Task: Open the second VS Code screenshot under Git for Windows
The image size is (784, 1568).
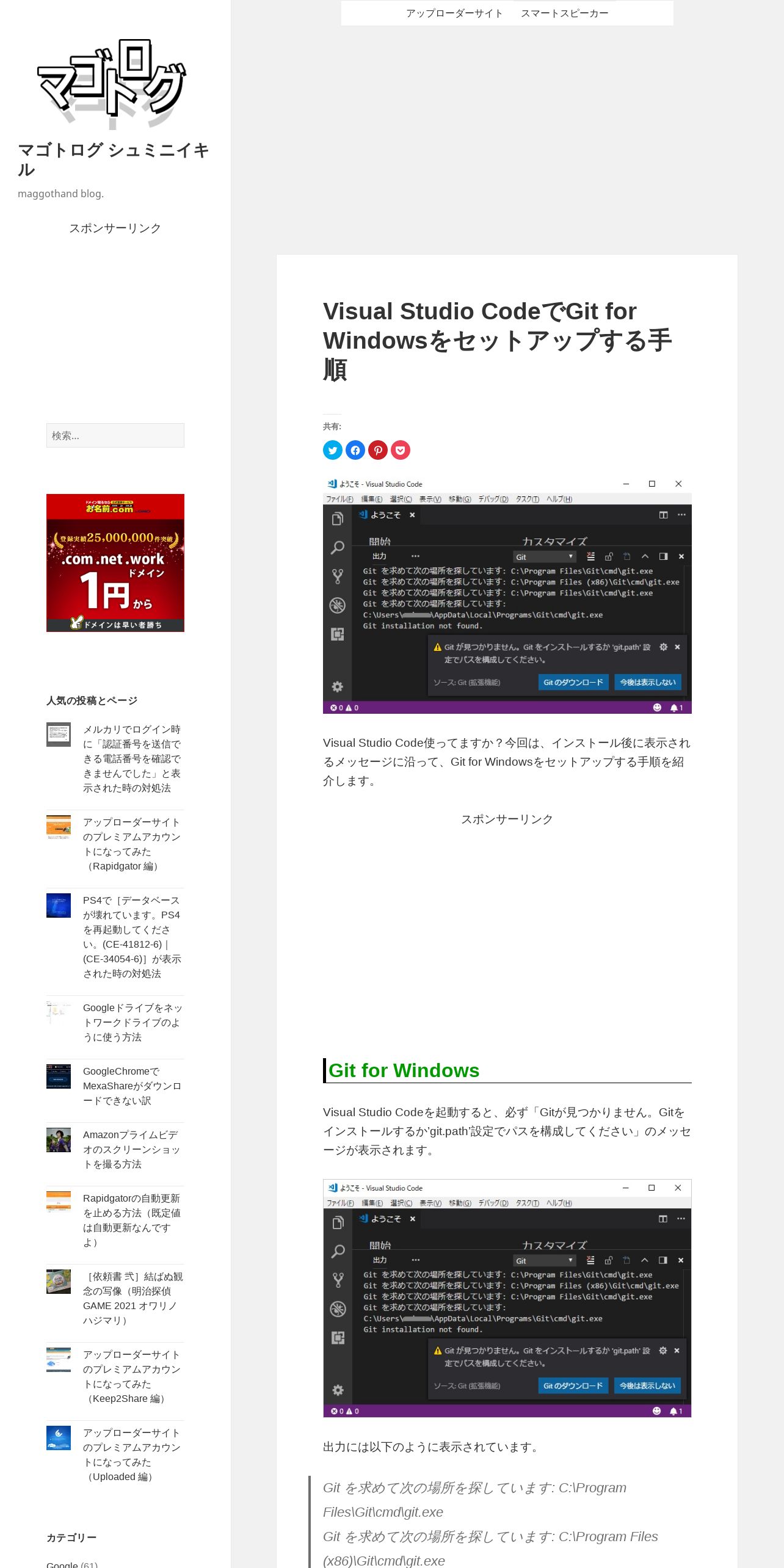Action: (x=507, y=1299)
